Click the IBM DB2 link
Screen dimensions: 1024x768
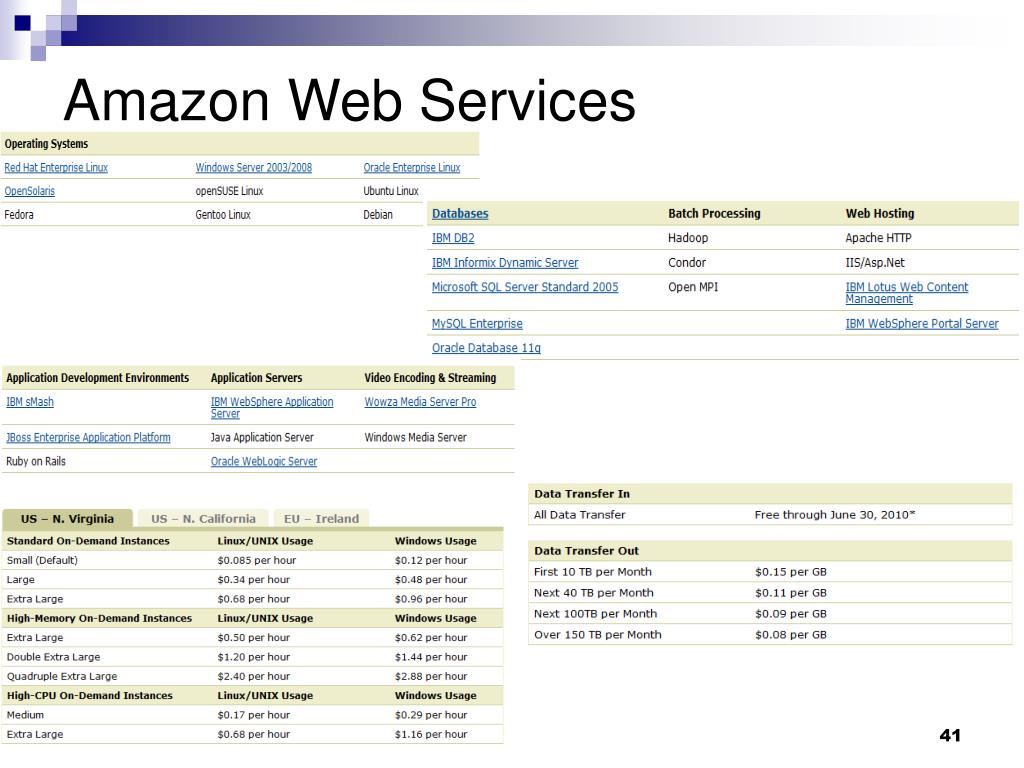tap(453, 238)
